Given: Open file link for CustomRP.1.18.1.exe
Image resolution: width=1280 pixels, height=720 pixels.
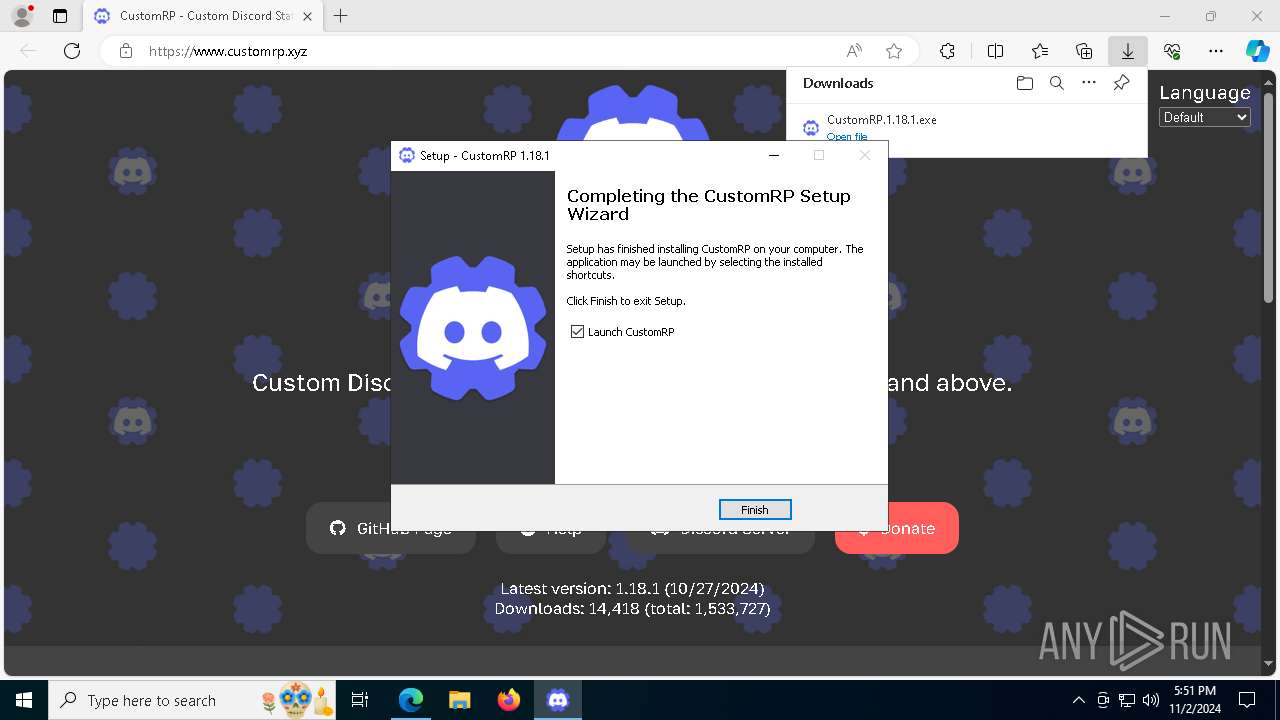Looking at the screenshot, I should pyautogui.click(x=847, y=137).
